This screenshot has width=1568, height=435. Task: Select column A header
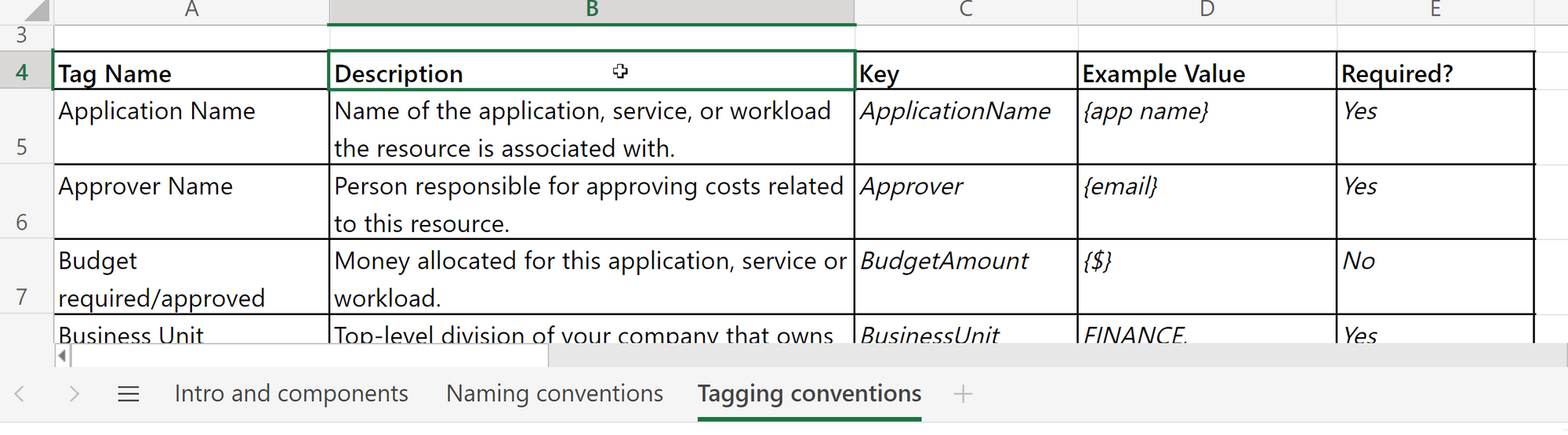191,10
